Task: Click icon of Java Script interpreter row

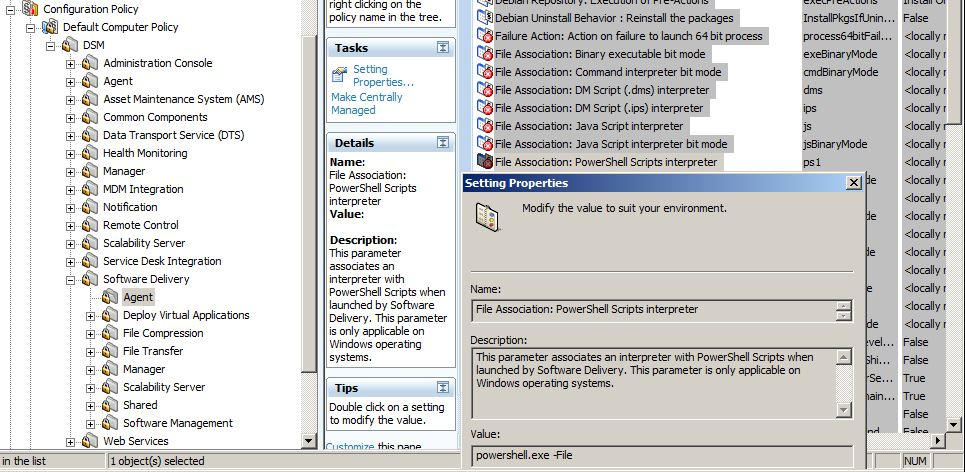Action: click(x=485, y=126)
